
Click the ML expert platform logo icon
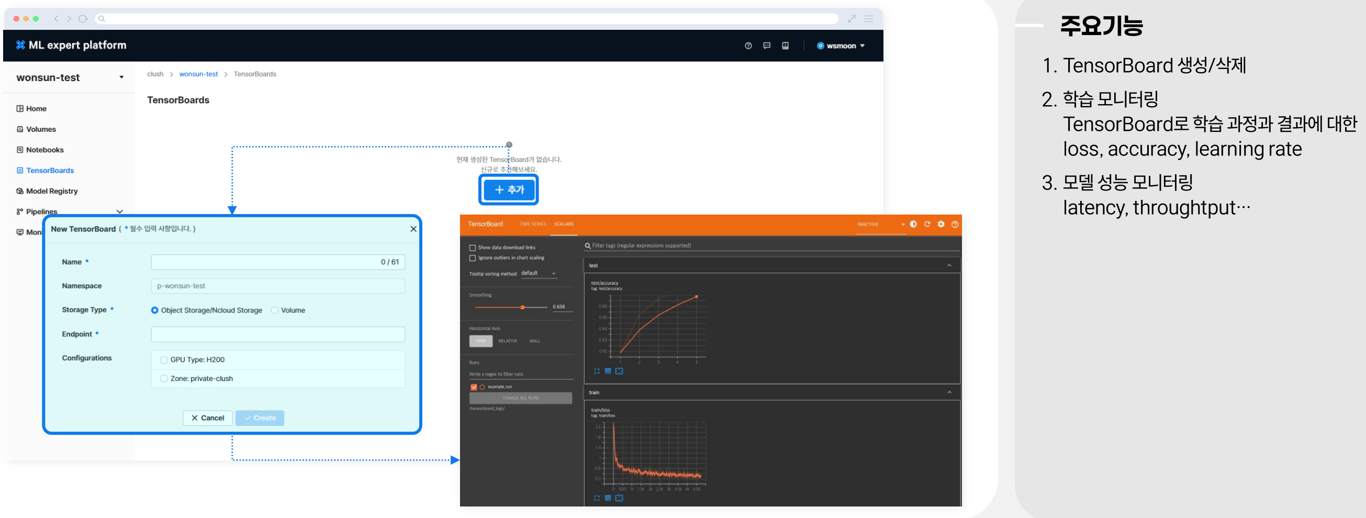(20, 45)
